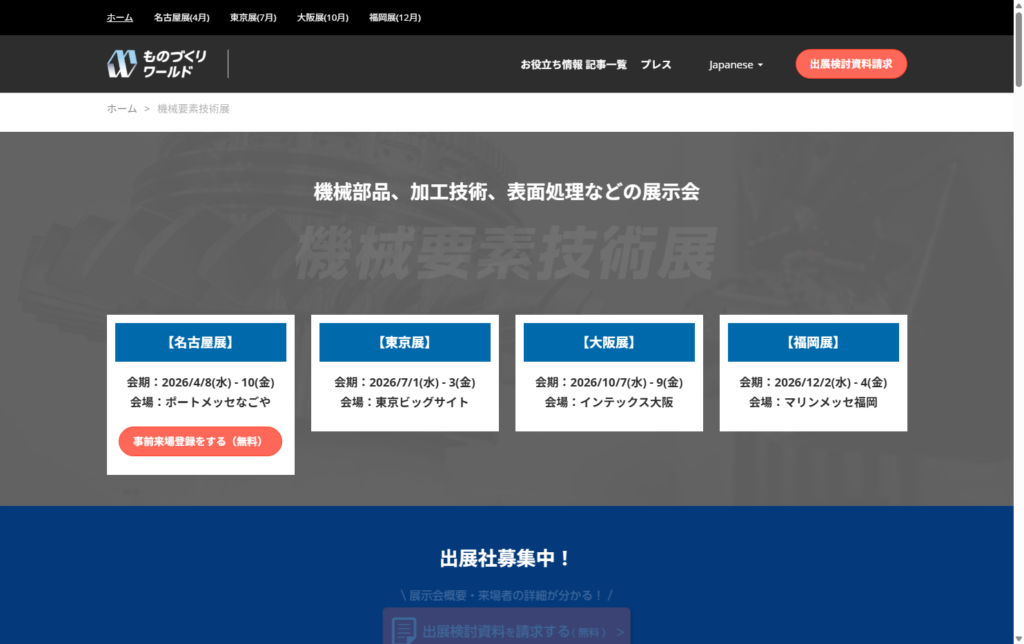Image resolution: width=1024 pixels, height=644 pixels.
Task: Open the Japanese language dropdown
Action: tap(735, 64)
